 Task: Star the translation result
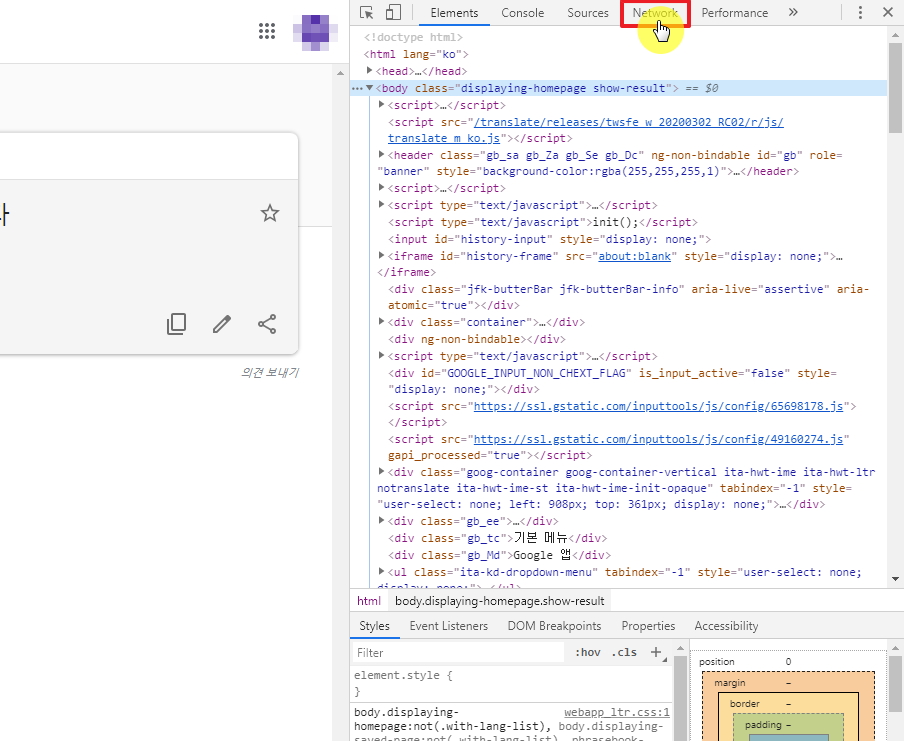[x=270, y=213]
